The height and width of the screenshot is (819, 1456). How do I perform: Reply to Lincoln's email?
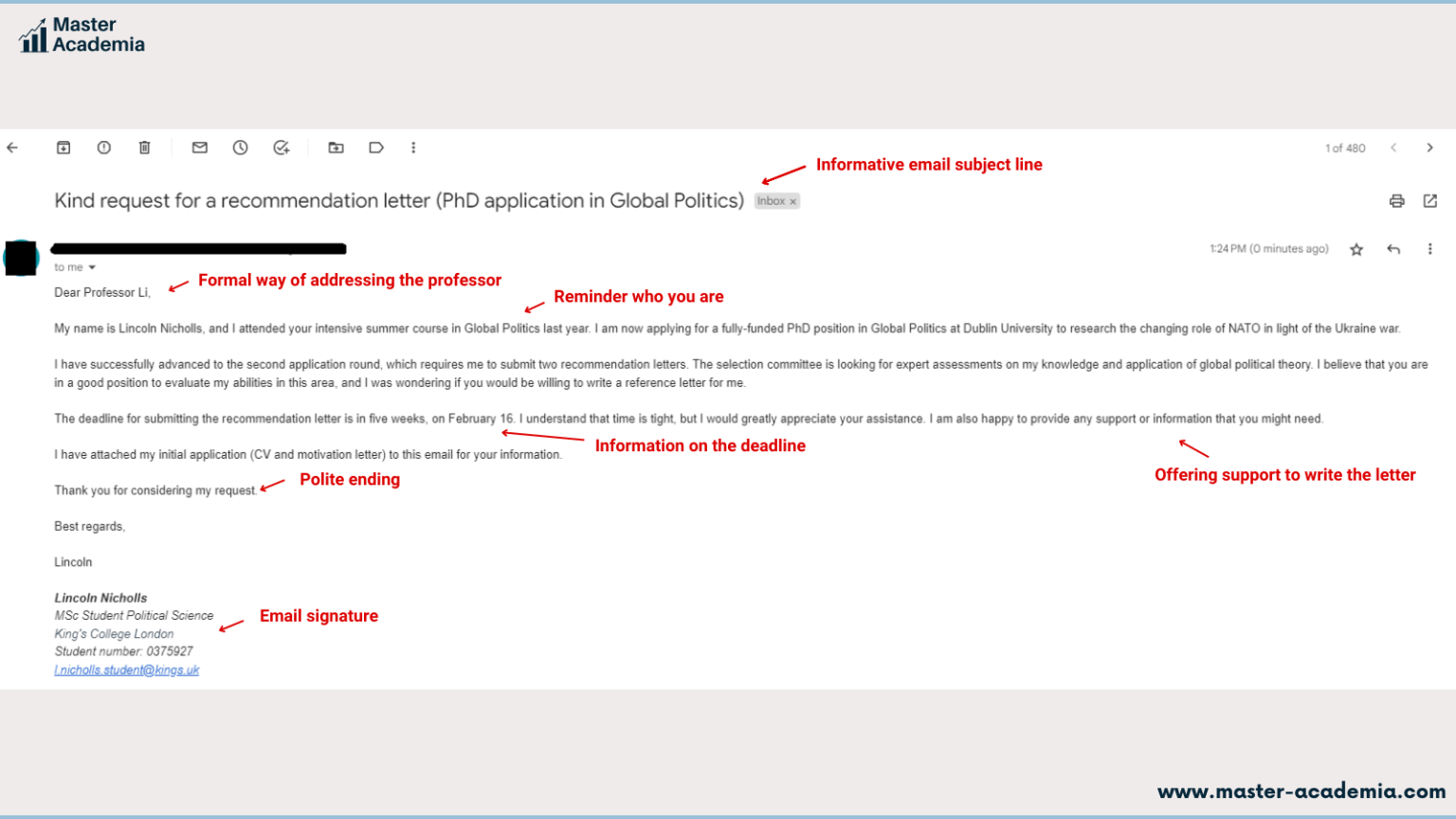point(1392,248)
